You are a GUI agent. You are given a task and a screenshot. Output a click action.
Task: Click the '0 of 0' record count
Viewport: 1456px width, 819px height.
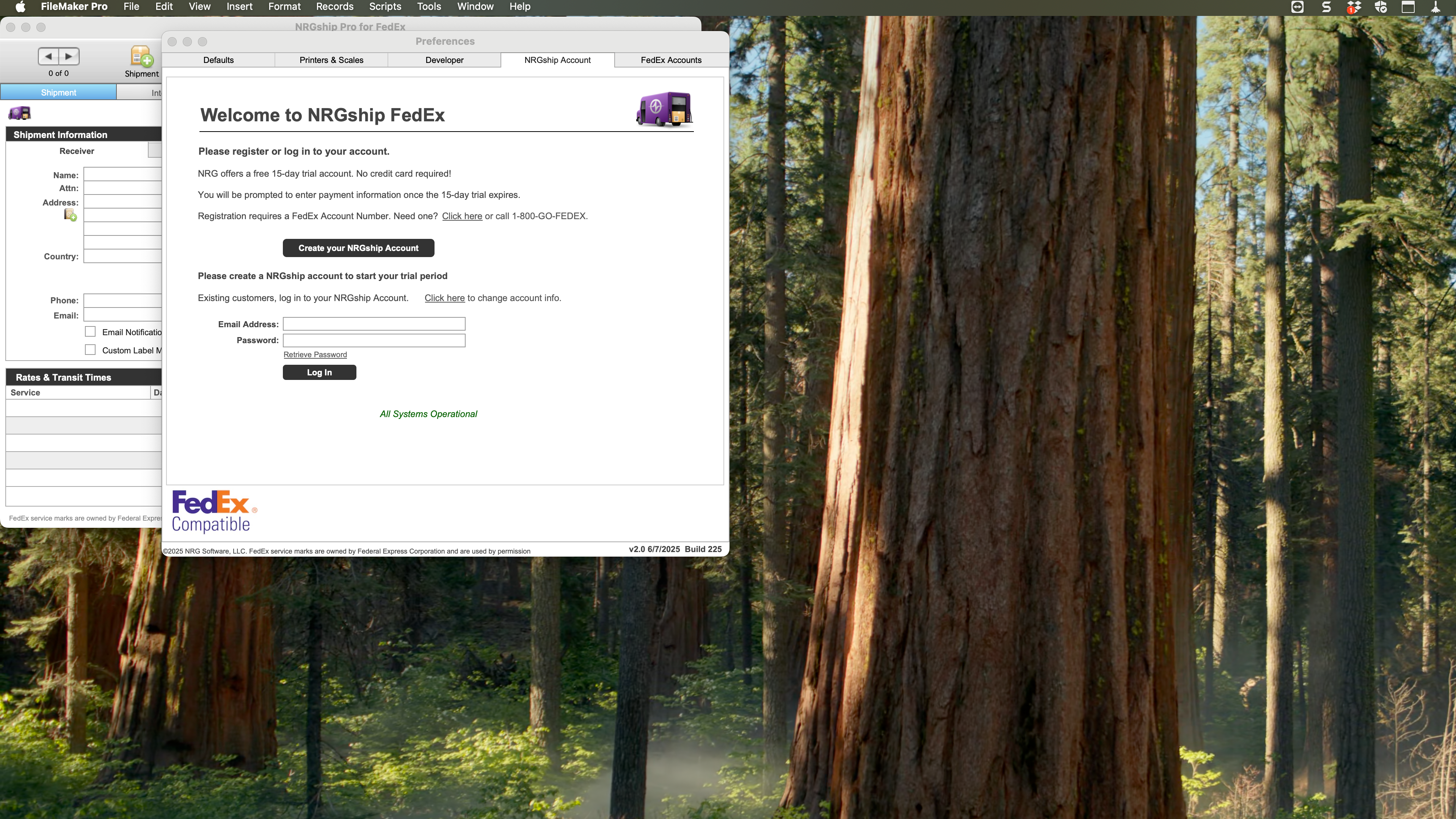click(x=58, y=74)
